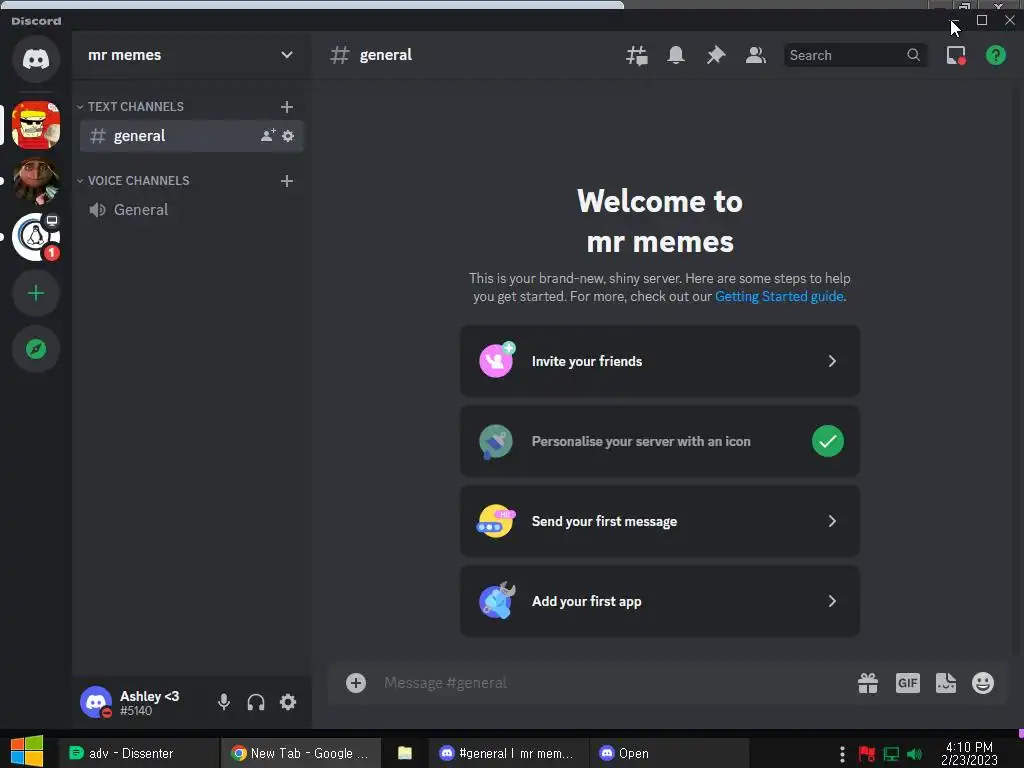The height and width of the screenshot is (768, 1024).
Task: Click the red flag tray icon
Action: click(867, 754)
